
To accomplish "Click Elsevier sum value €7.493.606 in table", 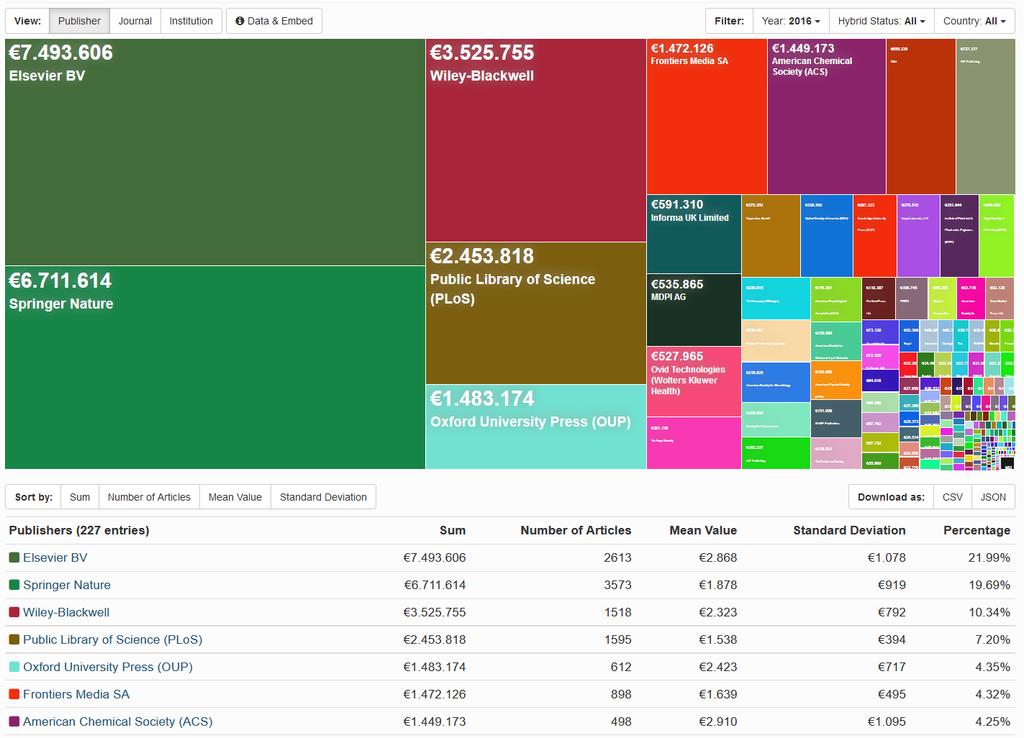I will 434,558.
